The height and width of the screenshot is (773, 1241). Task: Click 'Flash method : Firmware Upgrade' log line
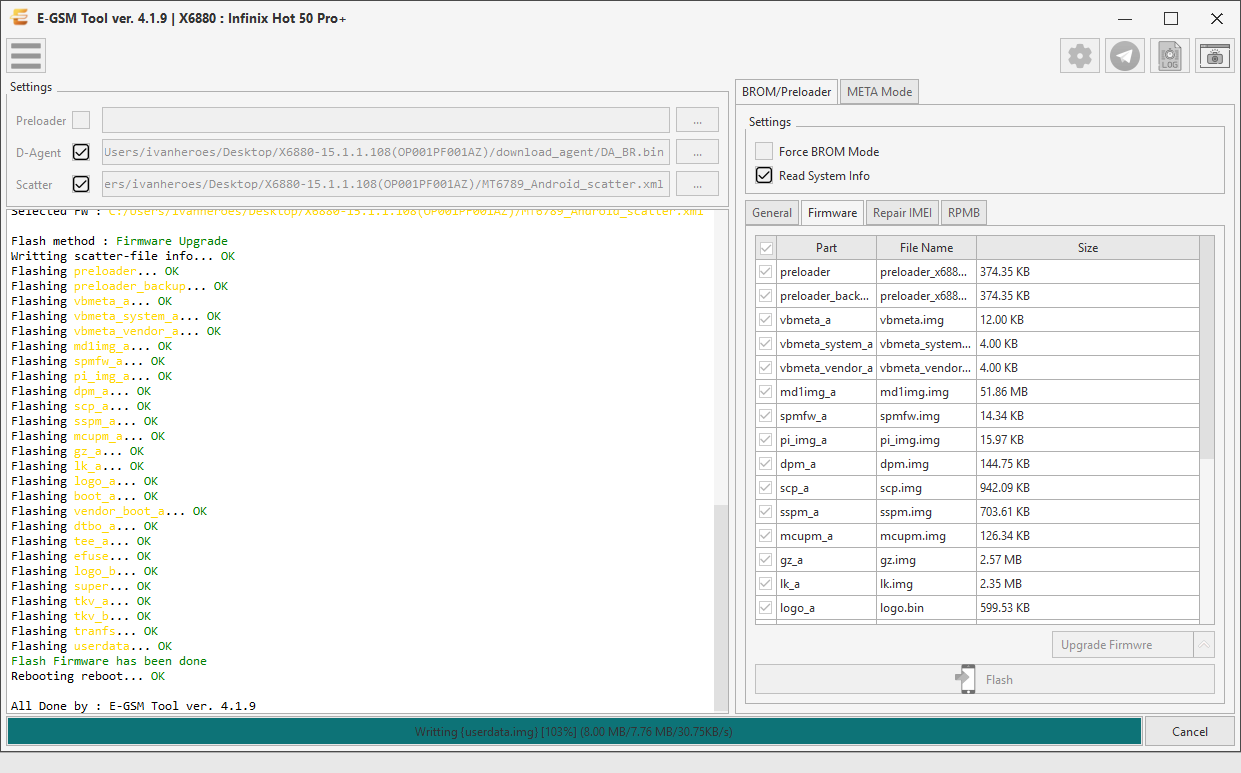click(x=119, y=241)
